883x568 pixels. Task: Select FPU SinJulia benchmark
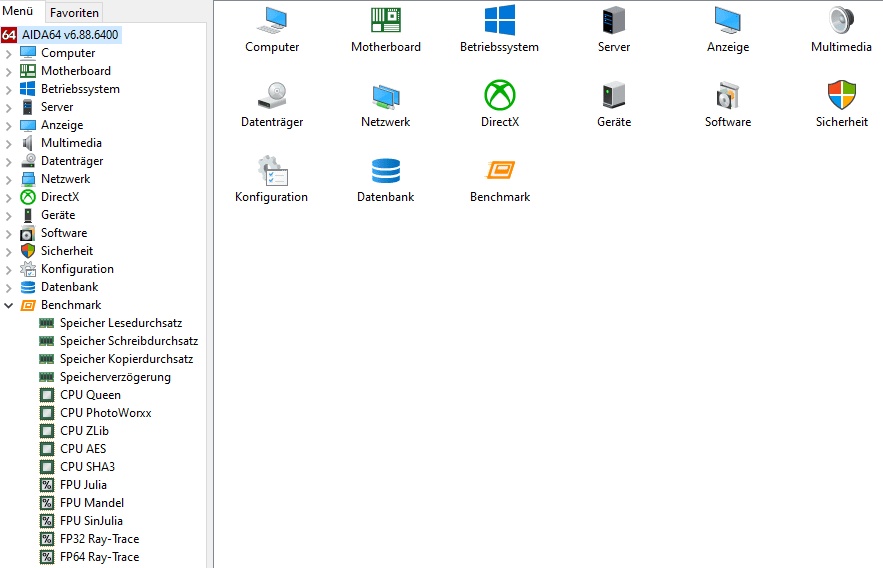(x=91, y=521)
